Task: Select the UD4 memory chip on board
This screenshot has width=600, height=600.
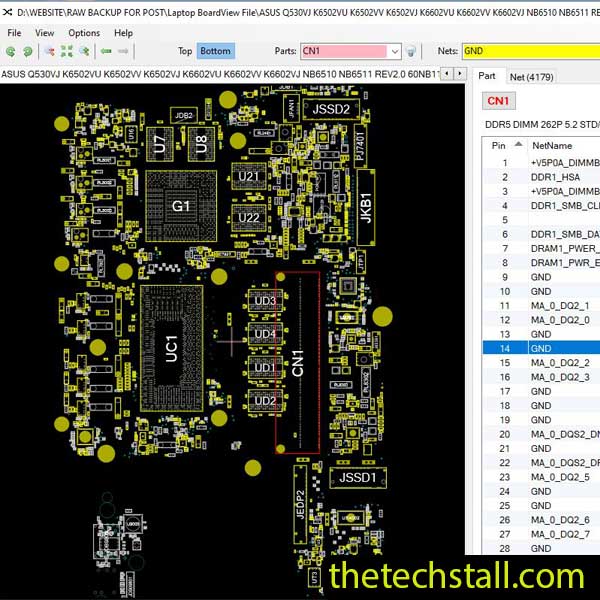Action: 265,334
